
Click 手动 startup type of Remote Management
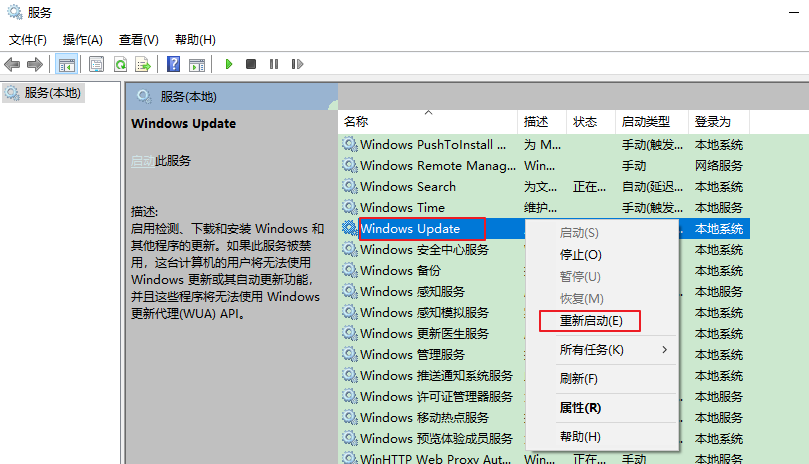[634, 166]
